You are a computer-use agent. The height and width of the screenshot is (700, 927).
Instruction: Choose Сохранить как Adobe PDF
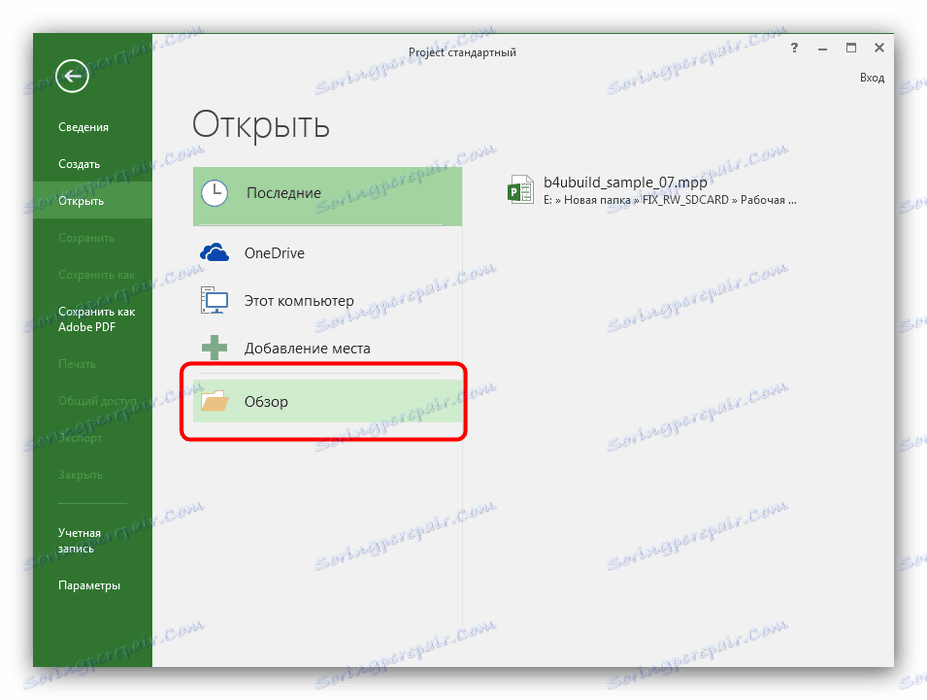(x=96, y=319)
